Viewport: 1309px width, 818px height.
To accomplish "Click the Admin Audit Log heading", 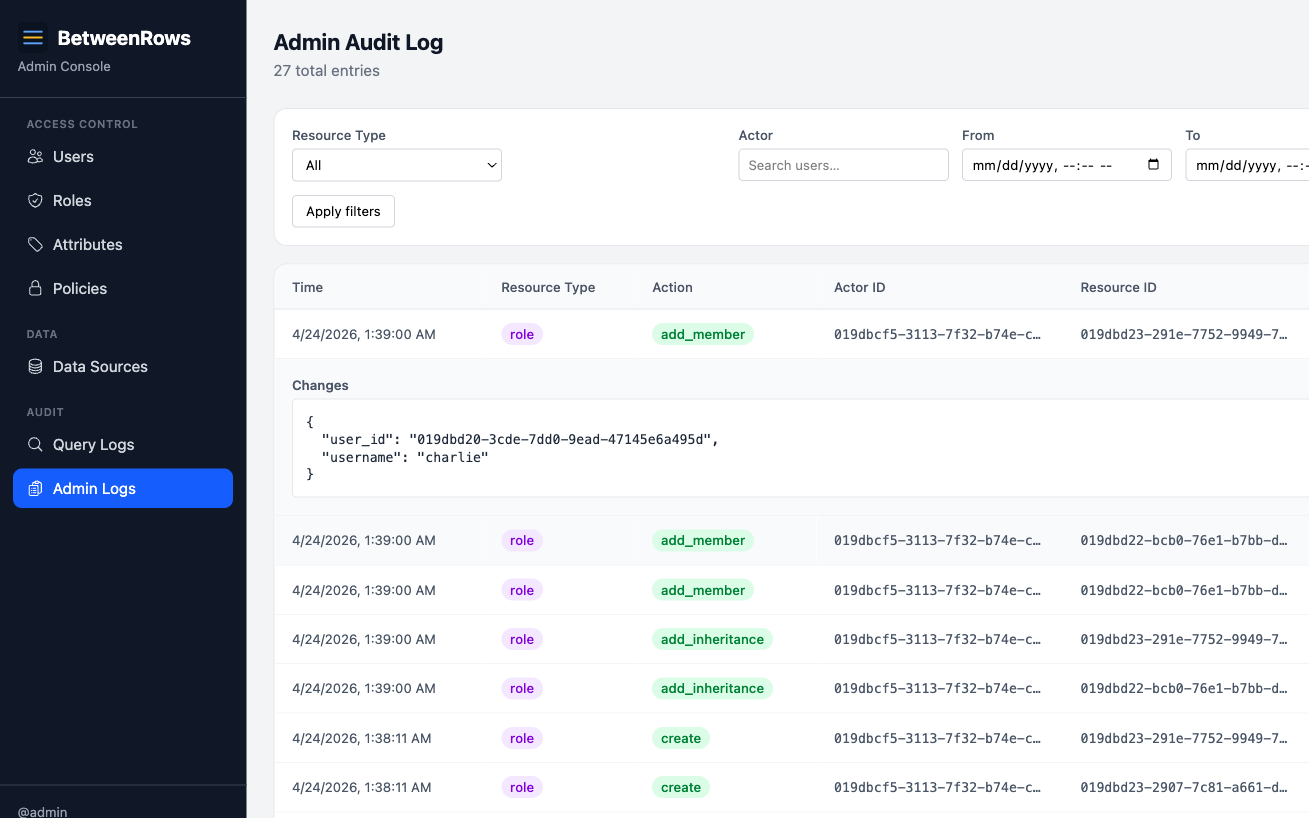I will (x=358, y=42).
